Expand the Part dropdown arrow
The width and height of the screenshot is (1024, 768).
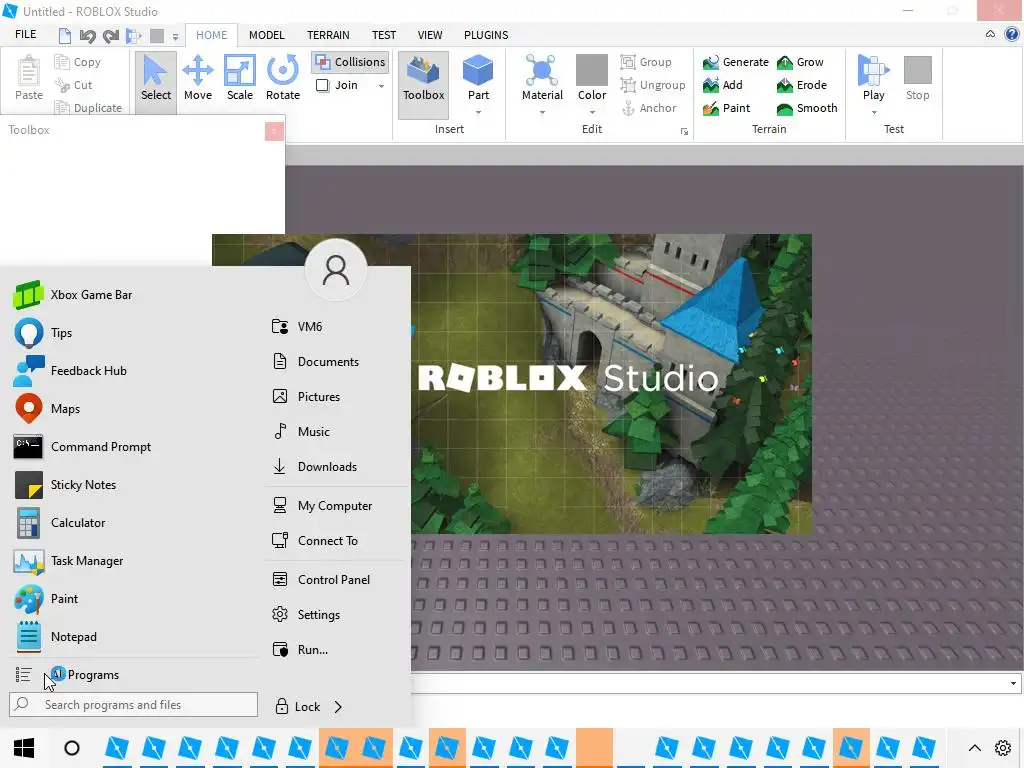pyautogui.click(x=478, y=113)
